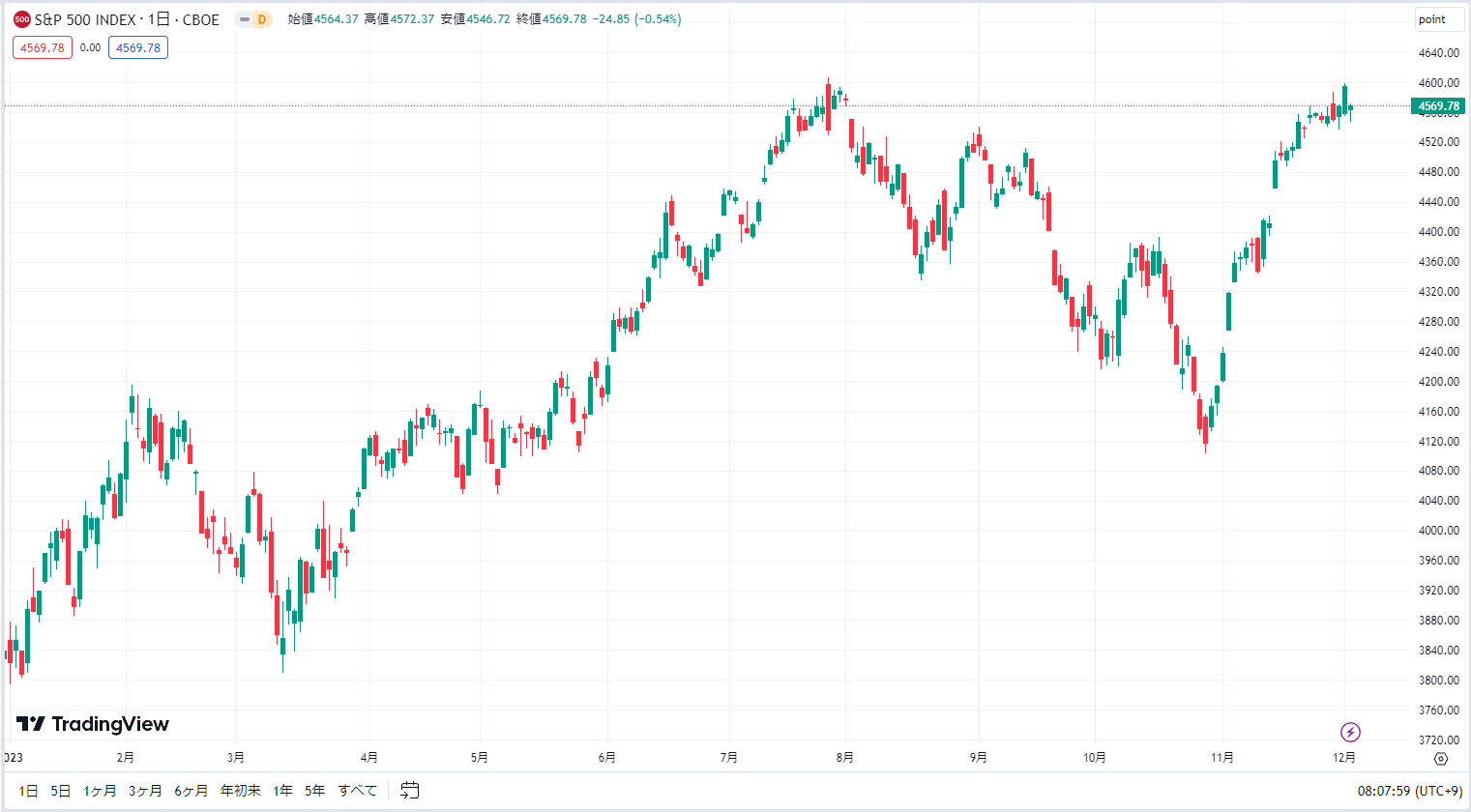Viewport: 1471px width, 812px height.
Task: Open the go-to-date calendar icon
Action: coord(410,791)
